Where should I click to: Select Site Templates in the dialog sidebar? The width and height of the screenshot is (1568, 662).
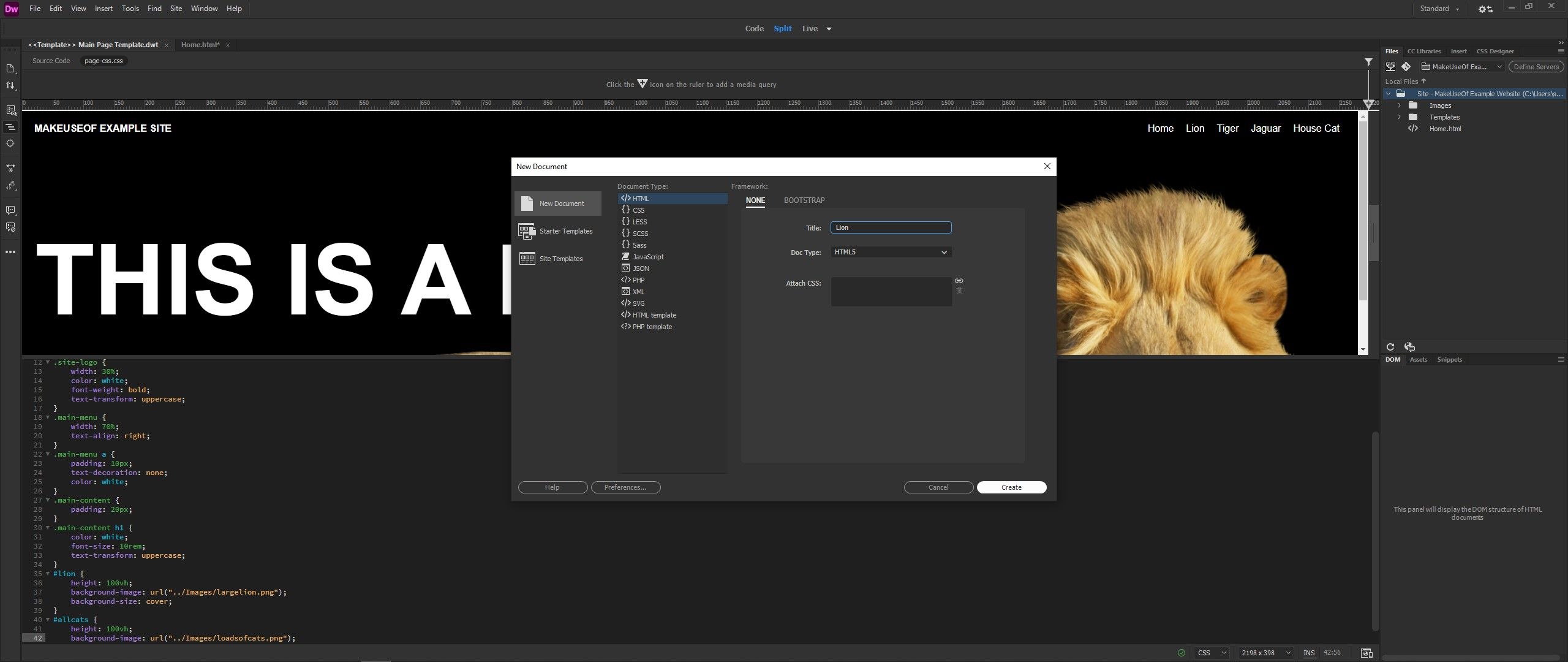[560, 258]
